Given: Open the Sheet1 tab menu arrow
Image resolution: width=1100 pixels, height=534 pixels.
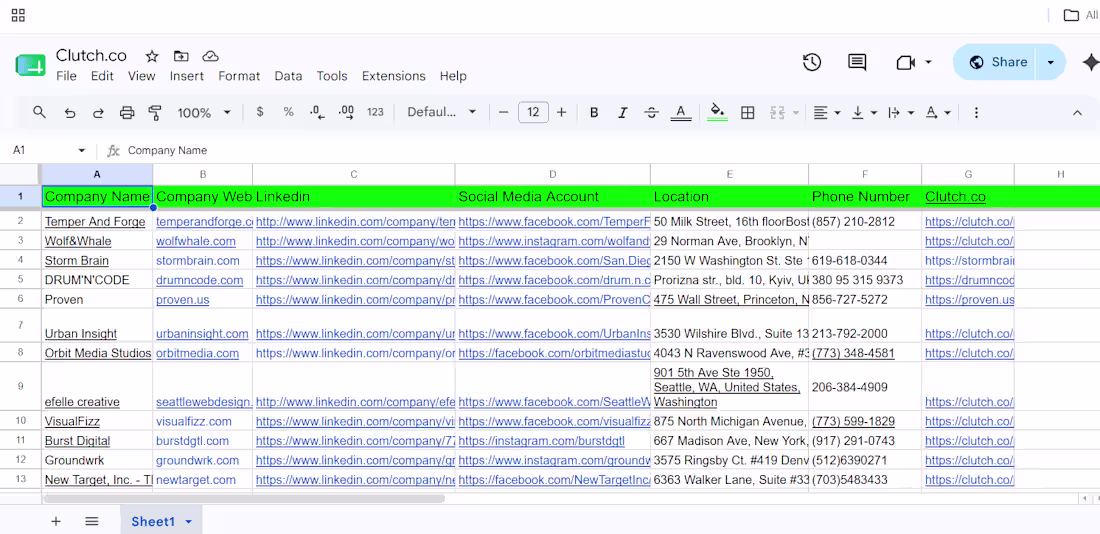Looking at the screenshot, I should tap(188, 521).
